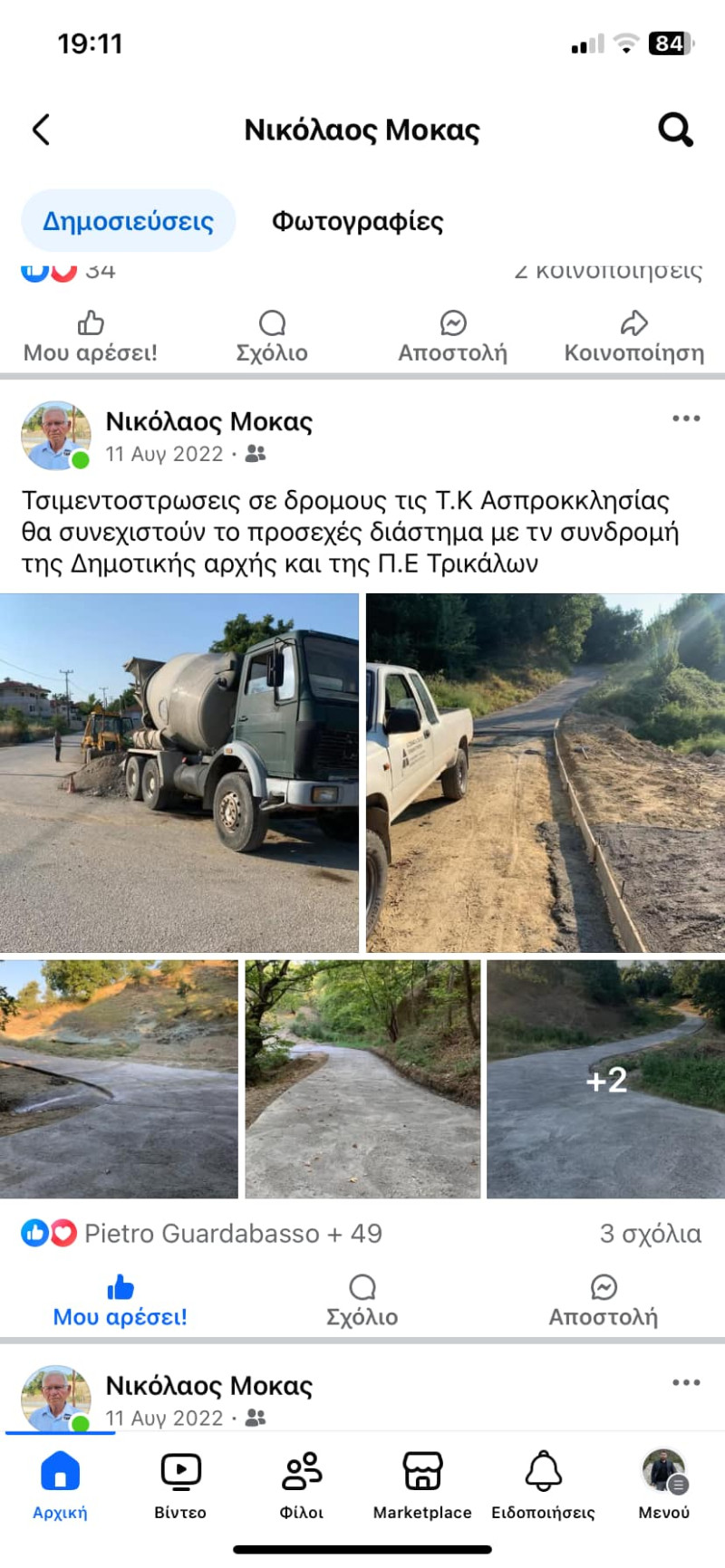
Task: Open the search magnifier icon
Action: (675, 130)
